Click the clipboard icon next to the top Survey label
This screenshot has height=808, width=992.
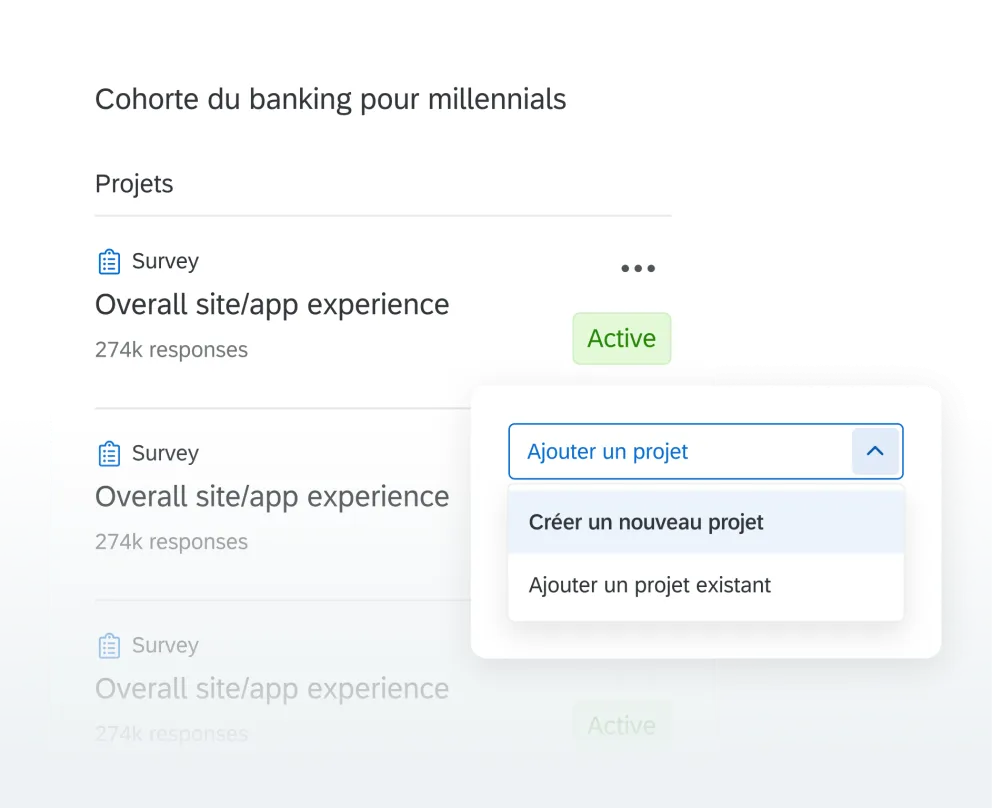click(108, 260)
